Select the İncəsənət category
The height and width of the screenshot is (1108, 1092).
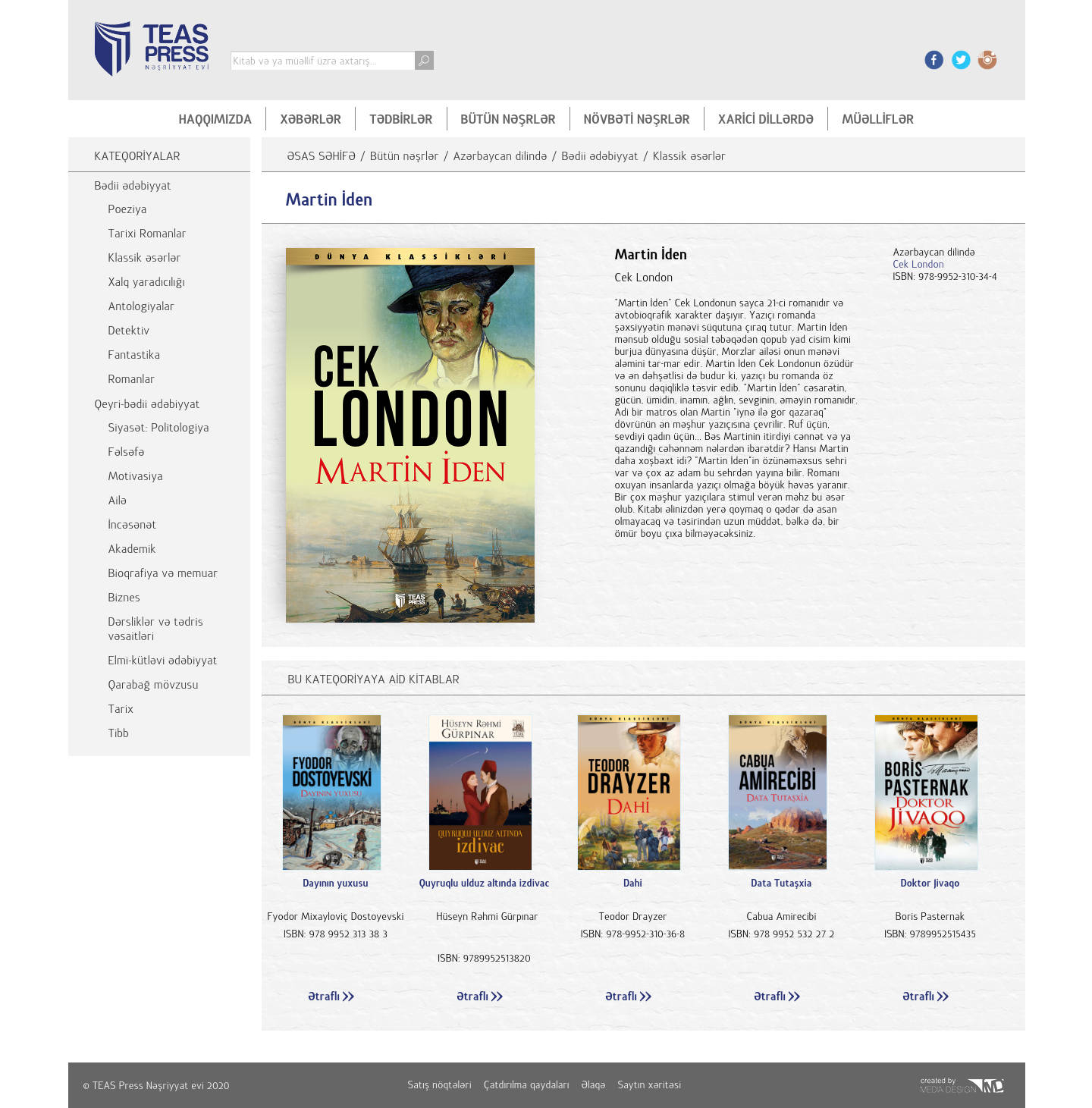tap(132, 525)
